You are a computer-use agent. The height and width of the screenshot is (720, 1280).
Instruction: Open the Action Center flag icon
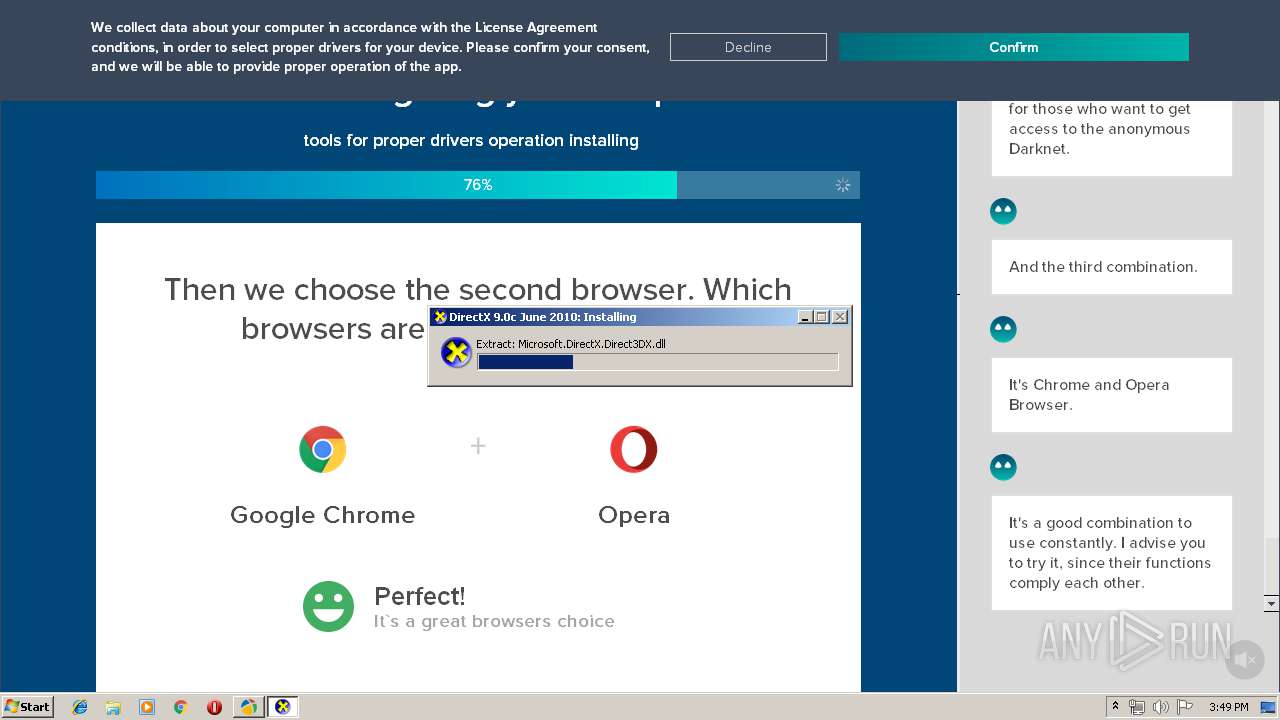(1185, 707)
